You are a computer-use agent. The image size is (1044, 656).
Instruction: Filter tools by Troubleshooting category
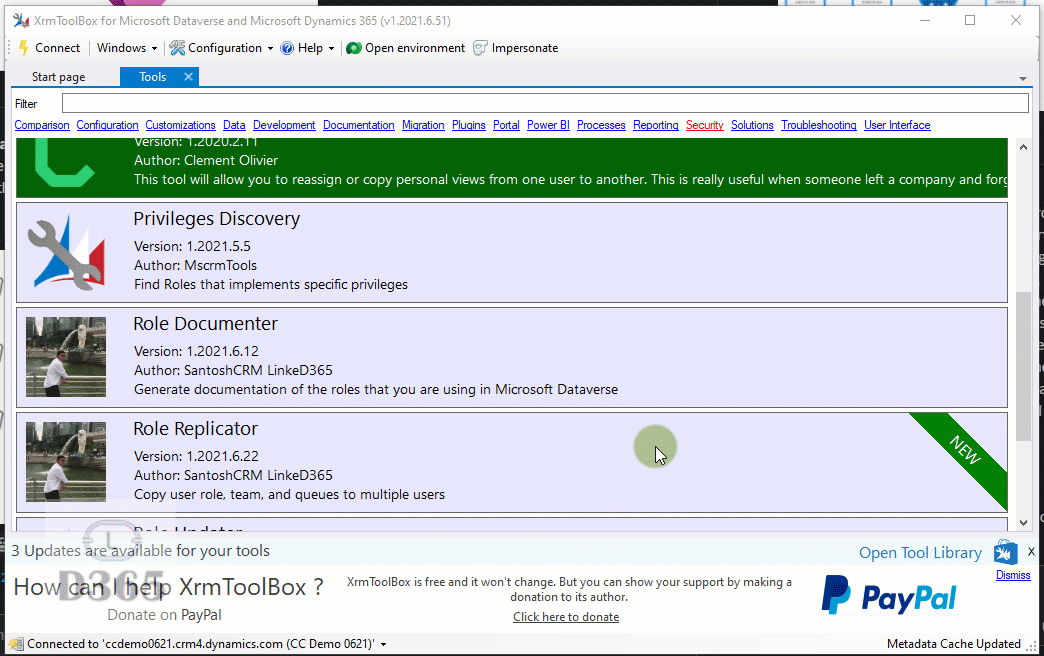(819, 125)
